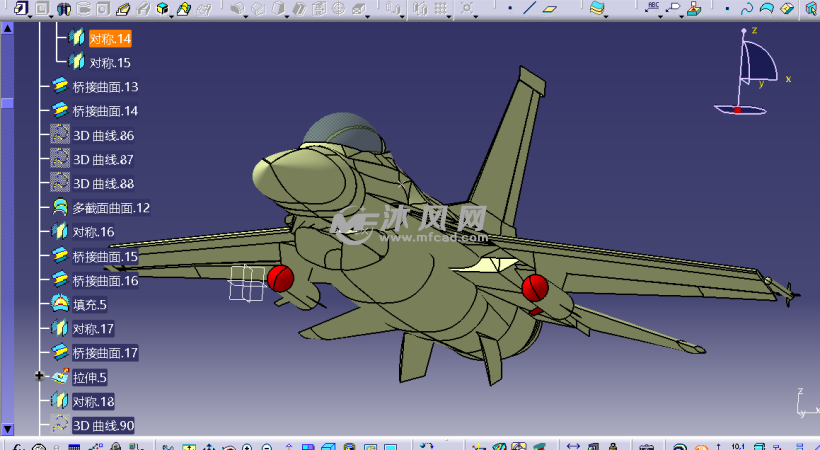Click the red stamp on cyan block icon
Image resolution: width=820 pixels, height=450 pixels.
693,8
